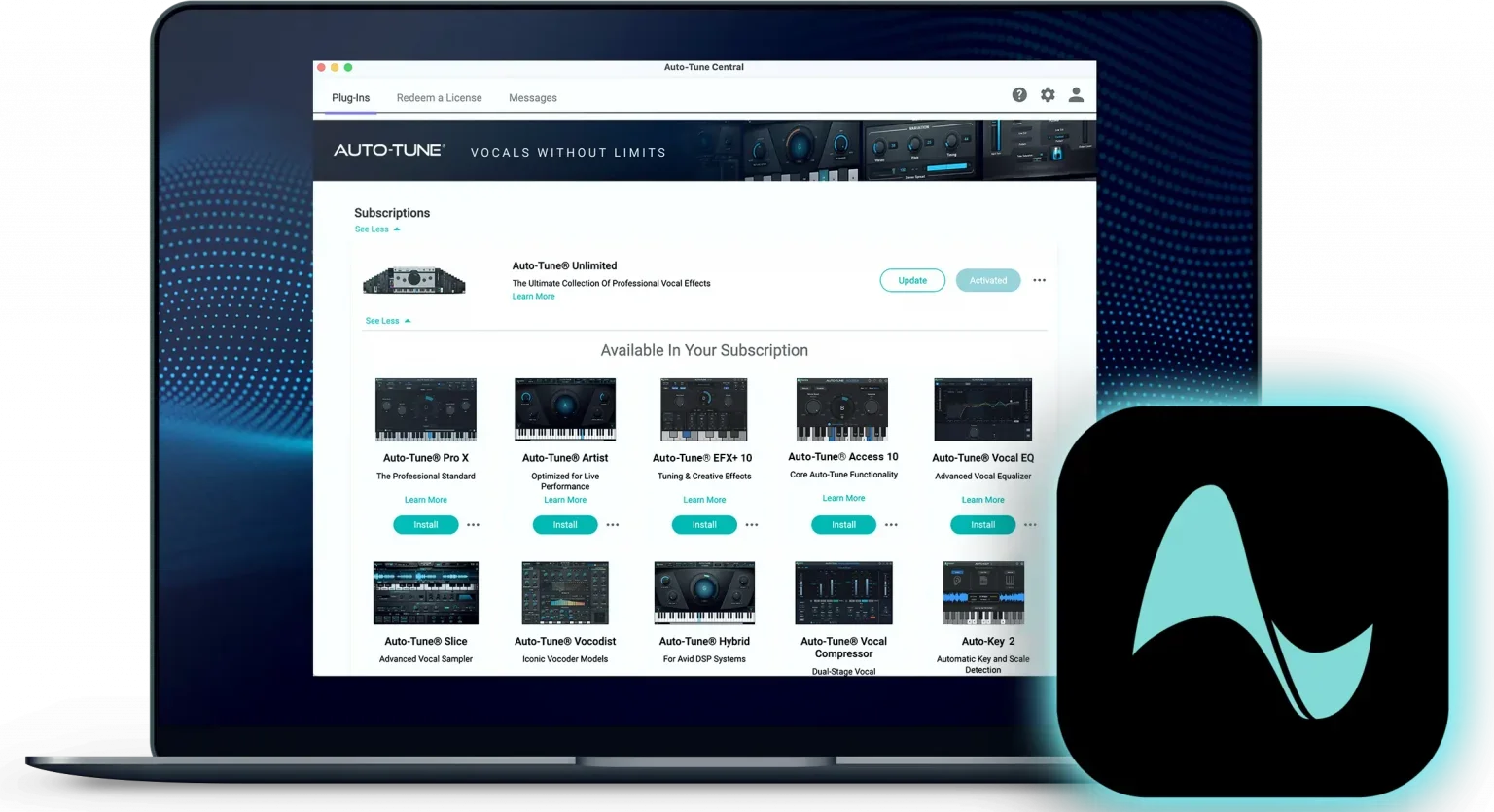Click 'Available In Your Subscription' heading
The width and height of the screenshot is (1494, 812).
704,350
